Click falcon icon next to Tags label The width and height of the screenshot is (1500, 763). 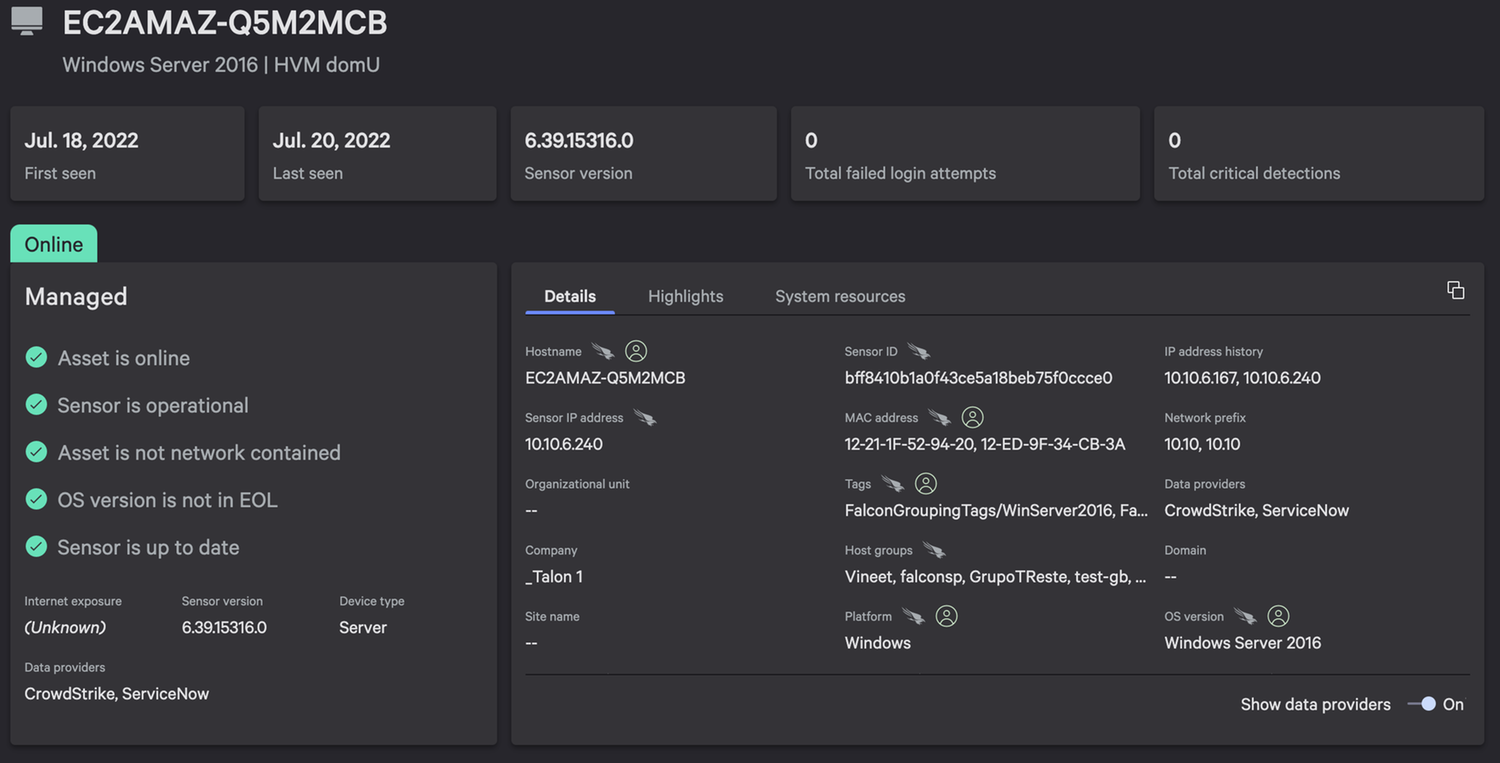point(892,484)
